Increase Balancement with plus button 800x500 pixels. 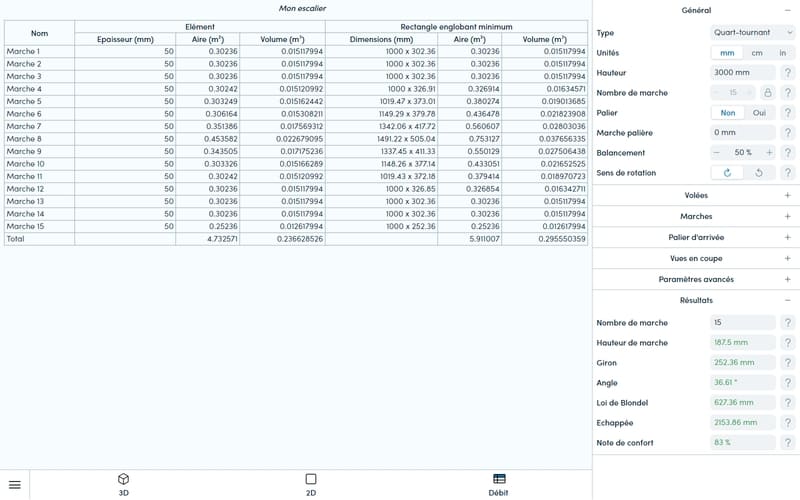(x=769, y=153)
